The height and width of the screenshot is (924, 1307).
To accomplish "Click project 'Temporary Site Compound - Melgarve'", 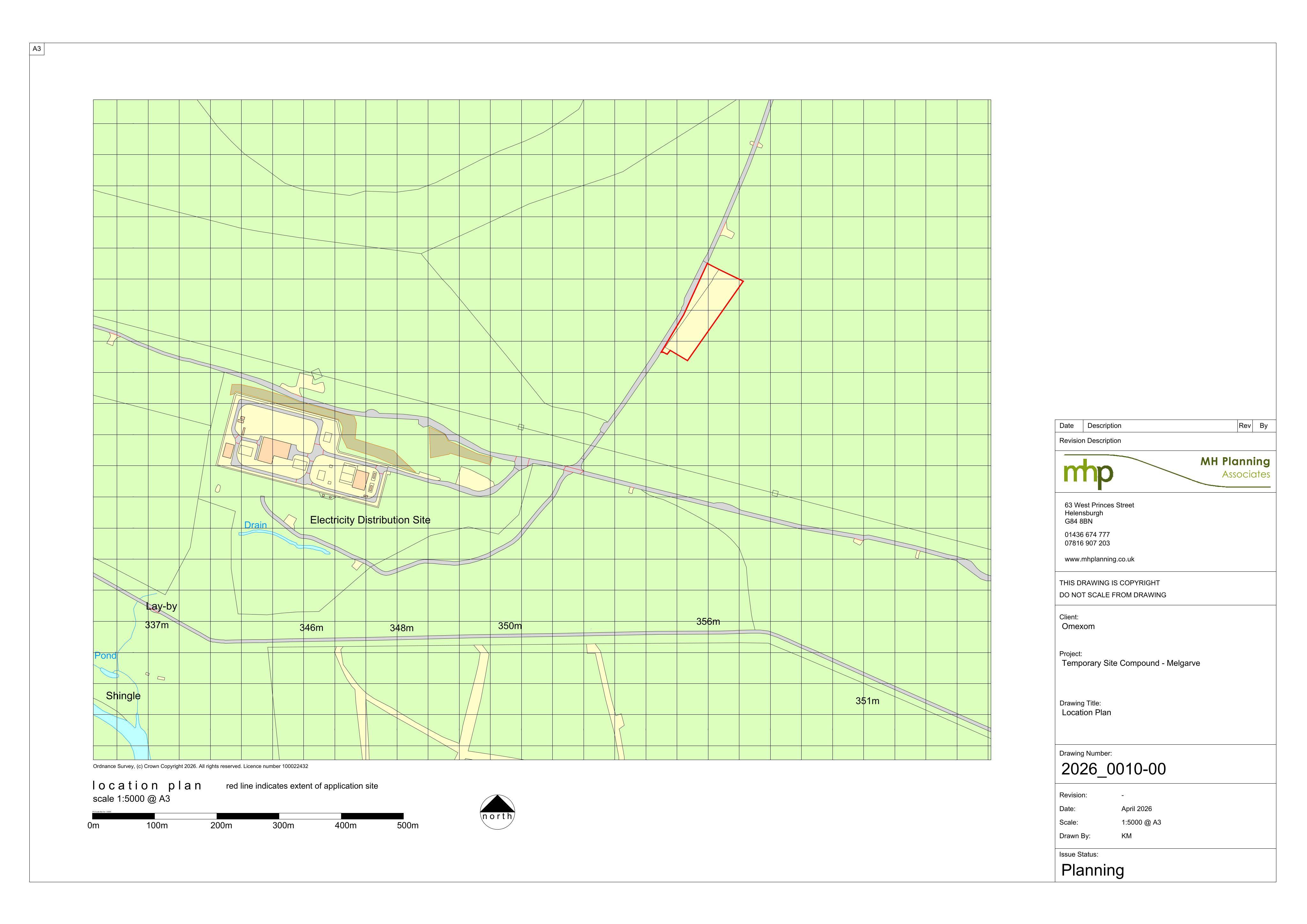I will (1131, 663).
